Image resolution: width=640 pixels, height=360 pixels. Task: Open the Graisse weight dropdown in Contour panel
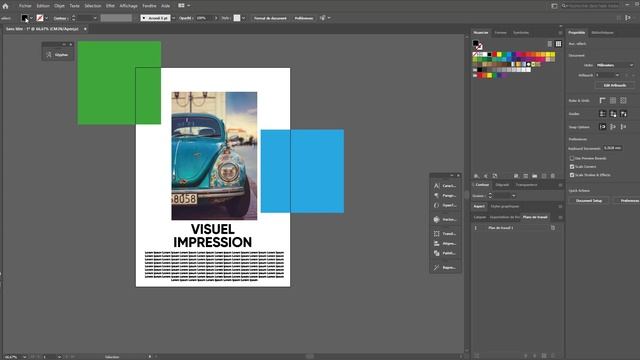tap(513, 196)
